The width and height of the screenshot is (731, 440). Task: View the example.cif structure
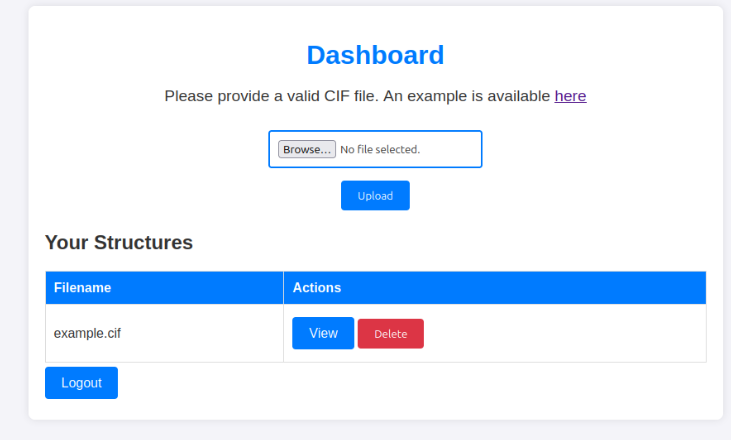click(x=322, y=333)
